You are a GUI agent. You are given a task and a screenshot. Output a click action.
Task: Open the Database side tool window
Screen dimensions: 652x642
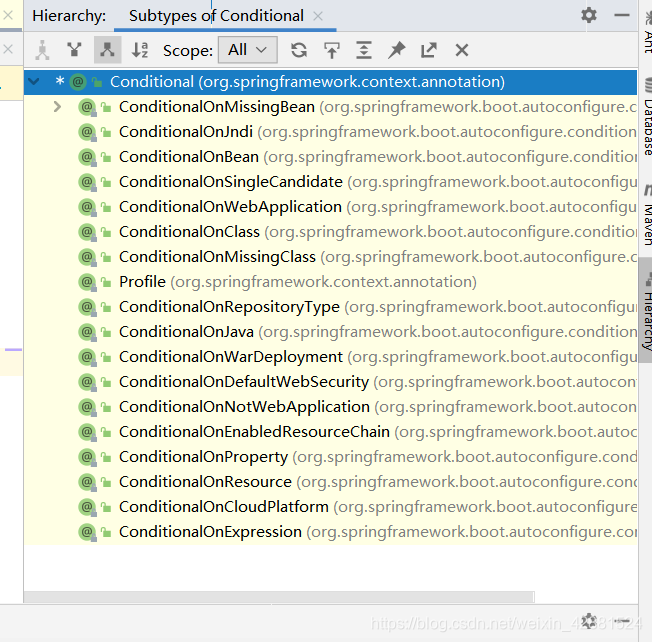[647, 116]
